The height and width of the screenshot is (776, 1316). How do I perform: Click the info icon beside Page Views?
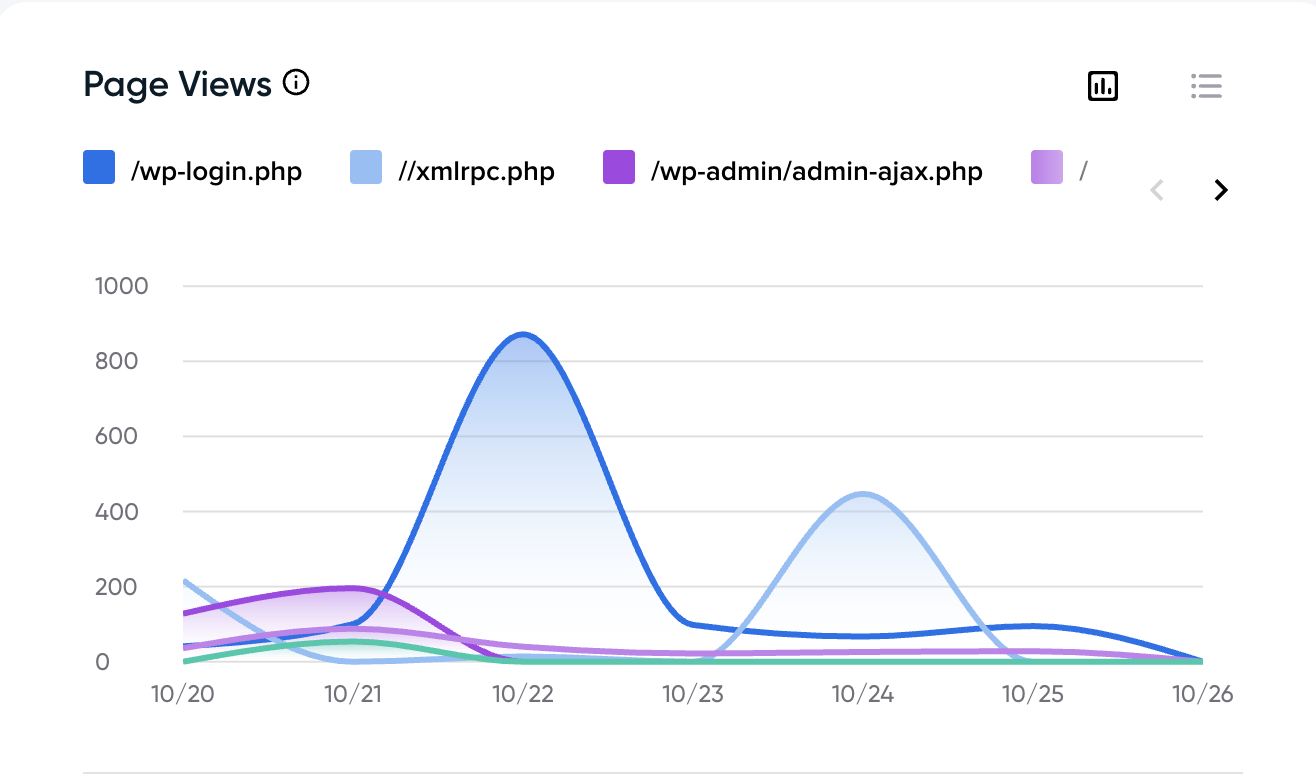pyautogui.click(x=295, y=84)
